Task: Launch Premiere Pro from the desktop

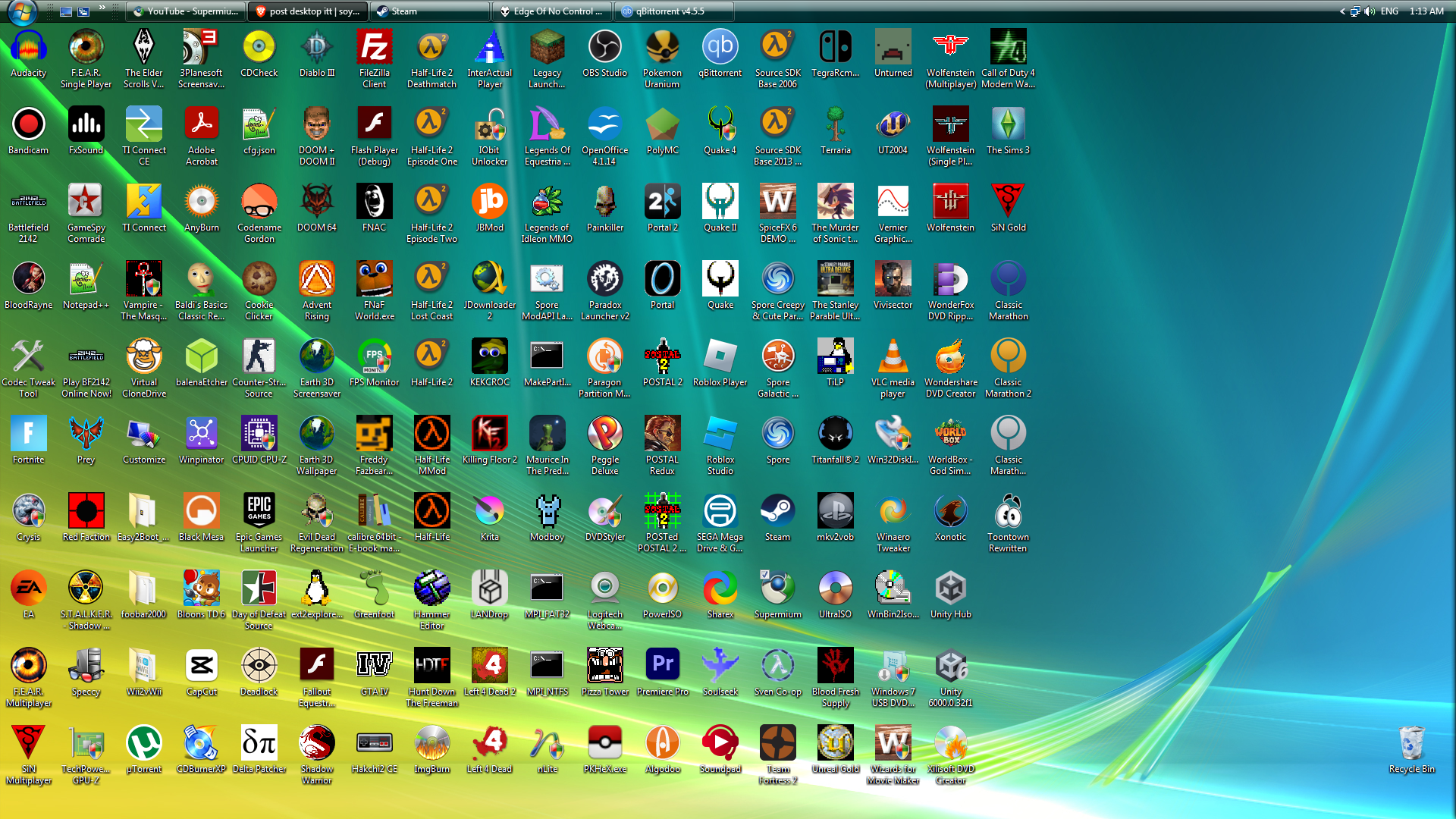Action: (663, 673)
